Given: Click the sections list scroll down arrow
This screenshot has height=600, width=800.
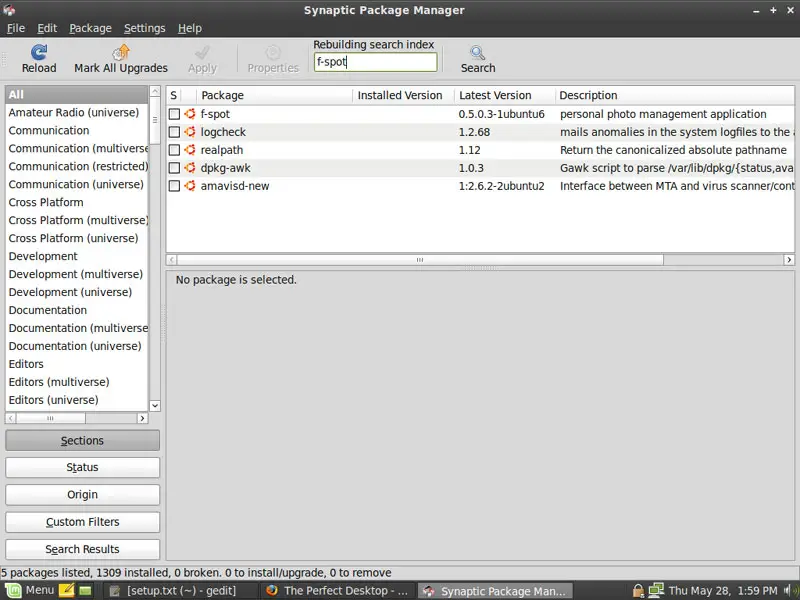Looking at the screenshot, I should point(155,406).
